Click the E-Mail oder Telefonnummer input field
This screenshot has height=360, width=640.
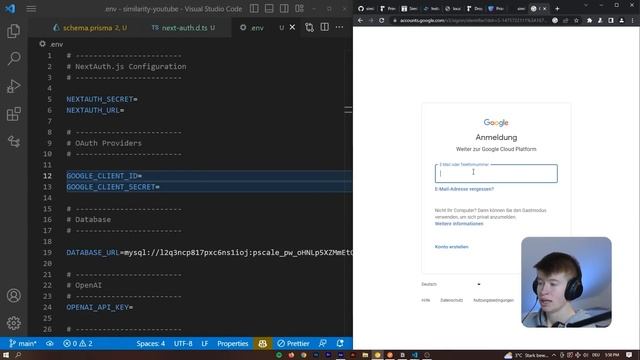pos(496,173)
